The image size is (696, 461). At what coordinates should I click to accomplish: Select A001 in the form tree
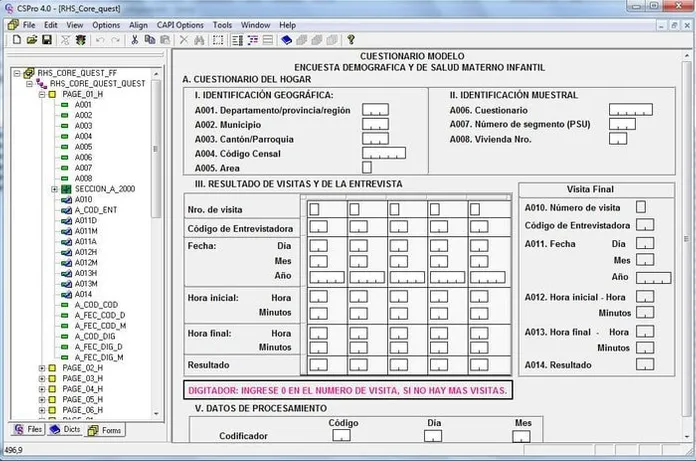83,105
